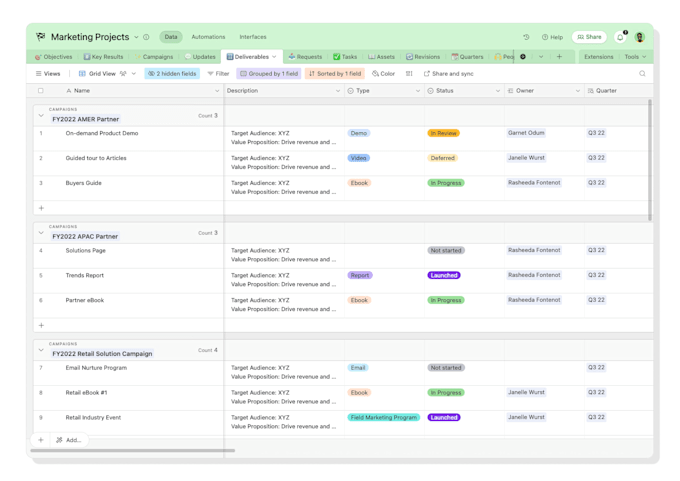Select the In Review status on On-demand Product Demo
Screen dimensions: 680x481
click(443, 133)
